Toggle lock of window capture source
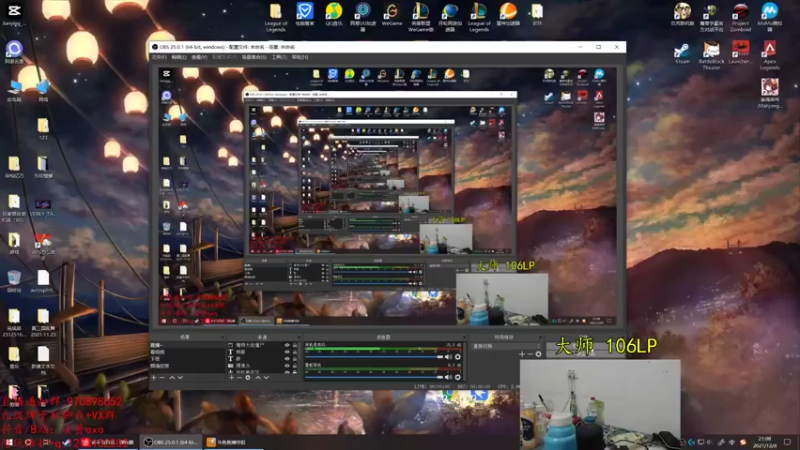The width and height of the screenshot is (800, 450). pos(294,345)
